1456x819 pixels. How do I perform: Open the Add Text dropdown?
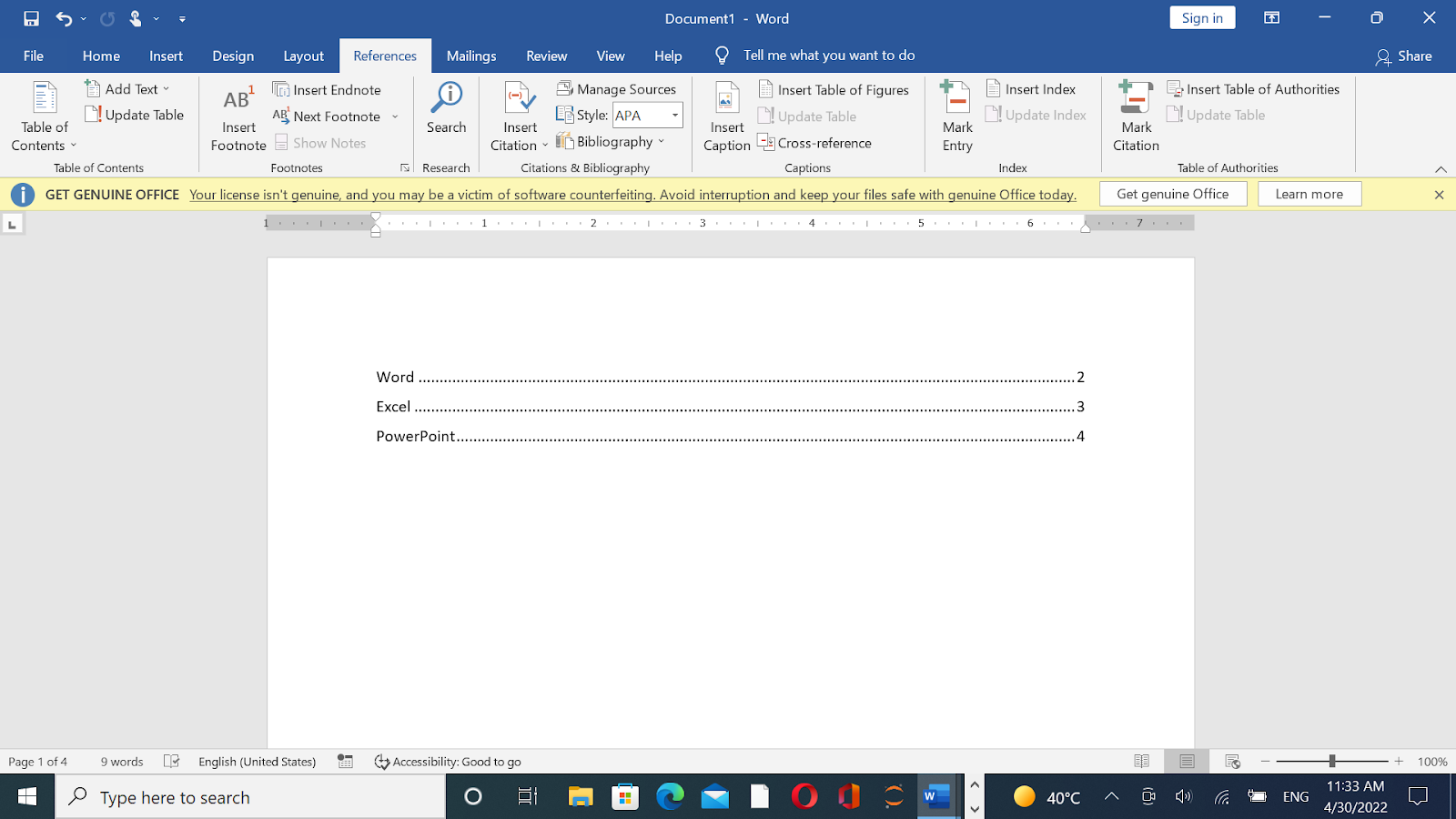coord(128,89)
